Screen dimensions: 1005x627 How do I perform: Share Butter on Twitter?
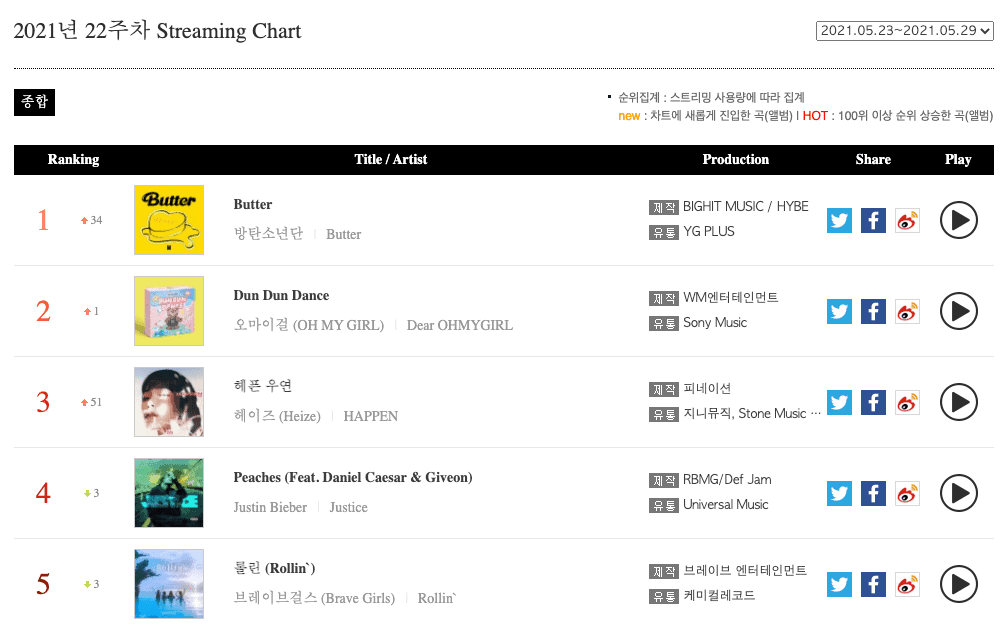(x=839, y=220)
